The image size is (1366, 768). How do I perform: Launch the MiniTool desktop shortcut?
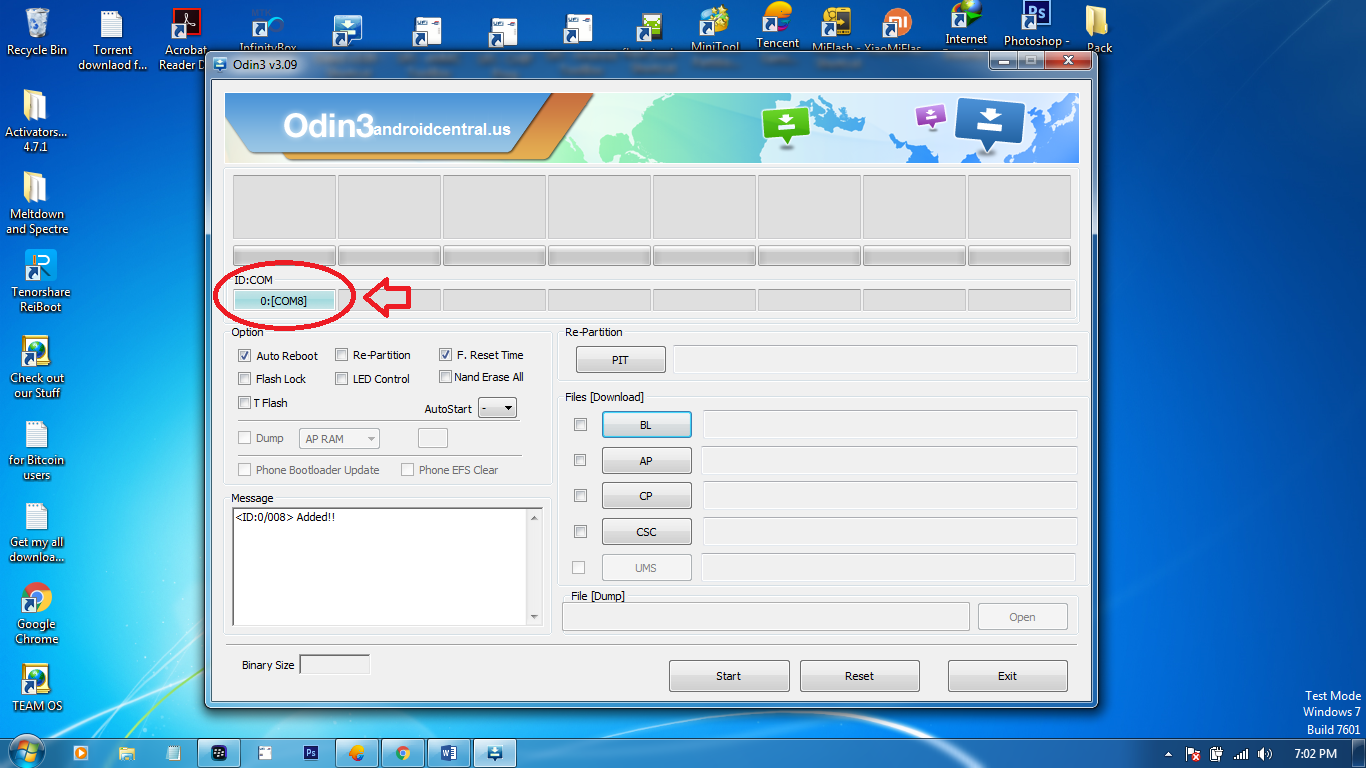(715, 28)
